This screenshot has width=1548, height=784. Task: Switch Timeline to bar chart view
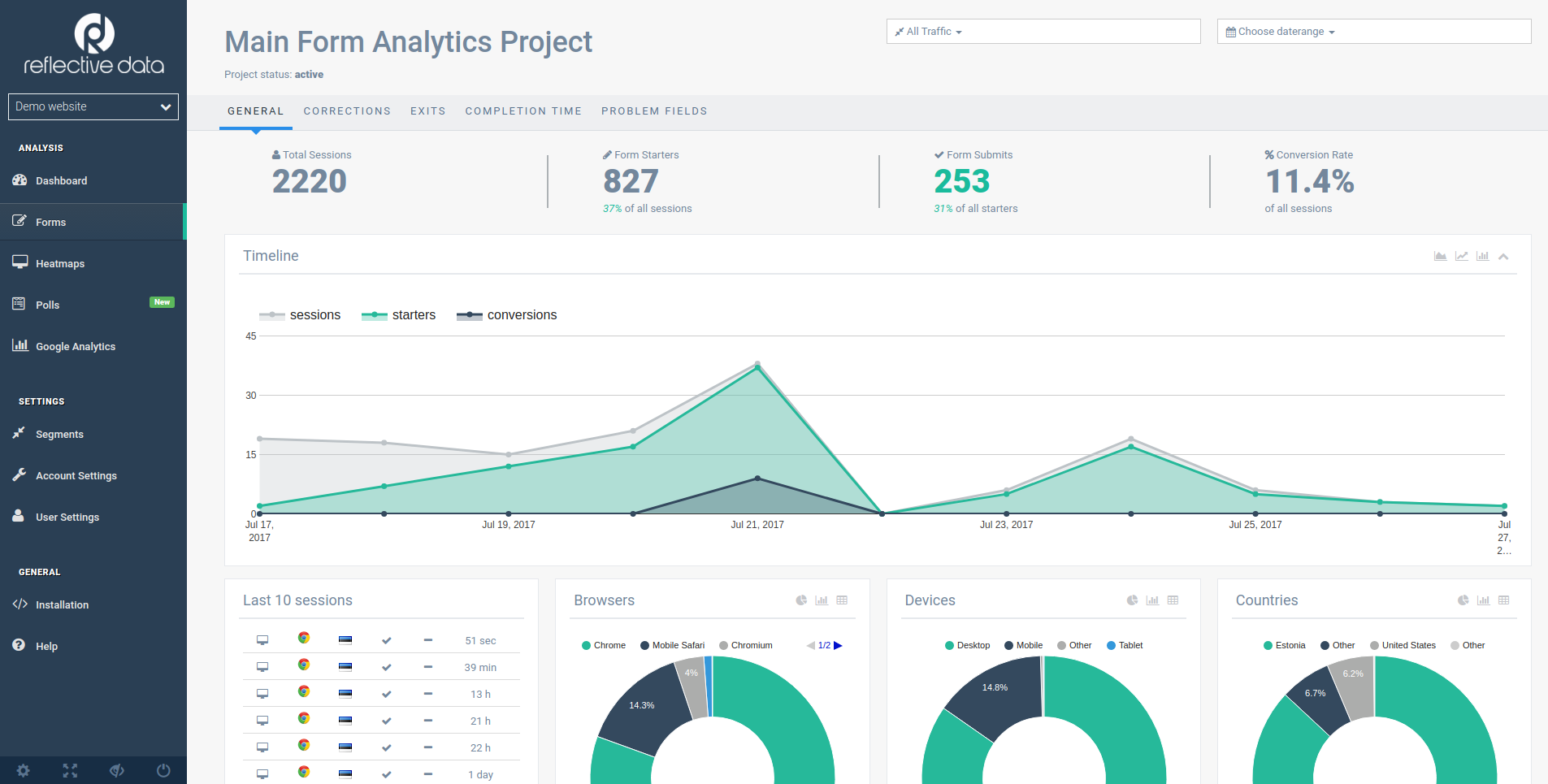pos(1482,256)
